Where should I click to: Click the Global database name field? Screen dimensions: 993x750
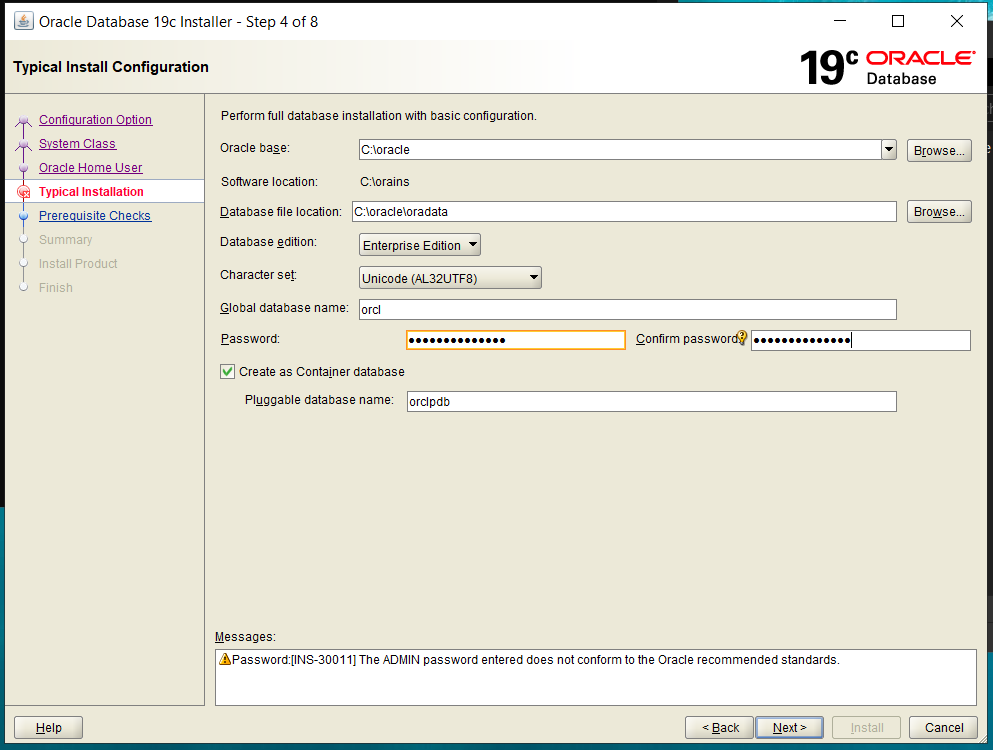(x=628, y=310)
